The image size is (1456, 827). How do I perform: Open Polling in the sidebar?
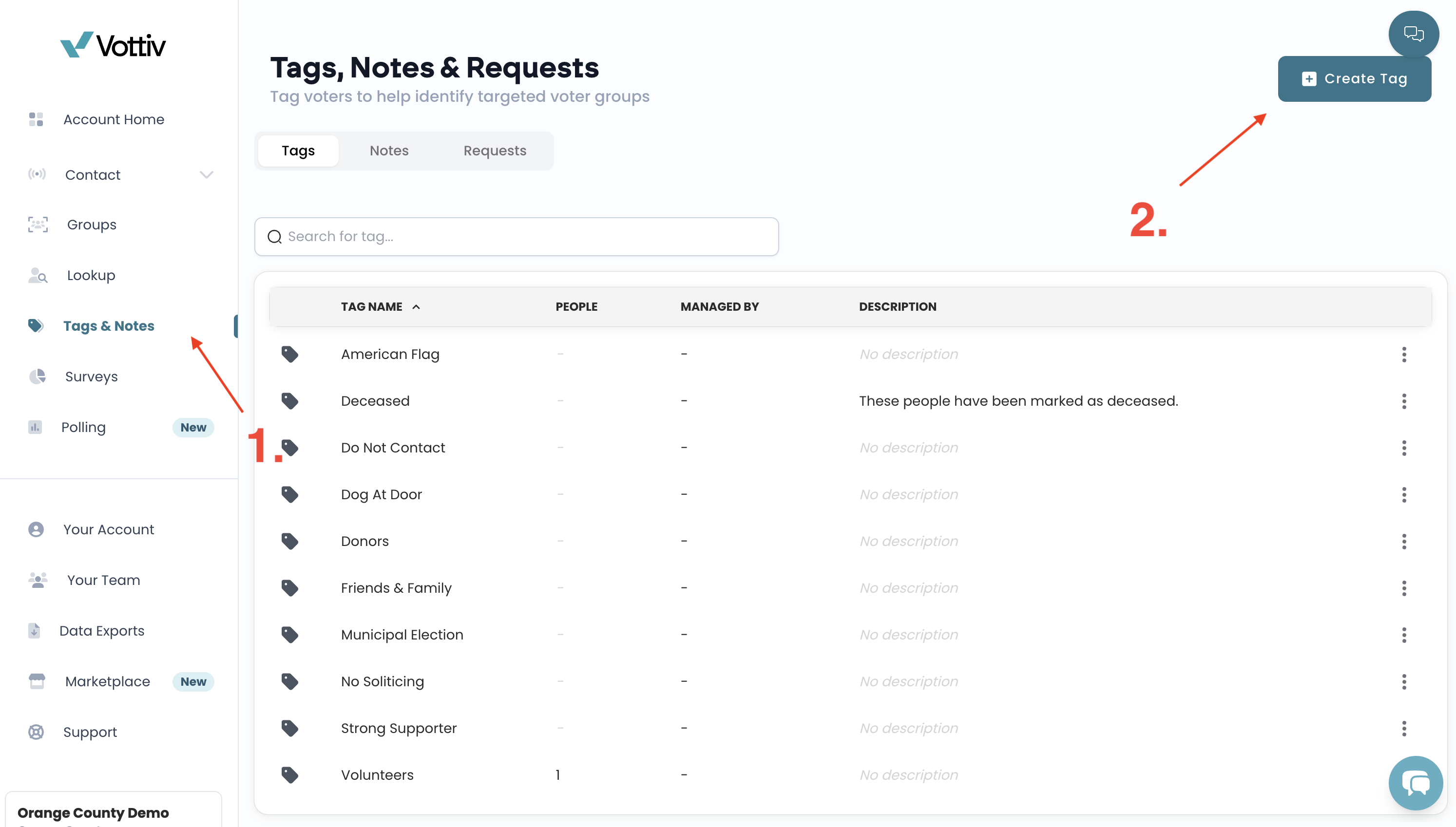point(83,427)
